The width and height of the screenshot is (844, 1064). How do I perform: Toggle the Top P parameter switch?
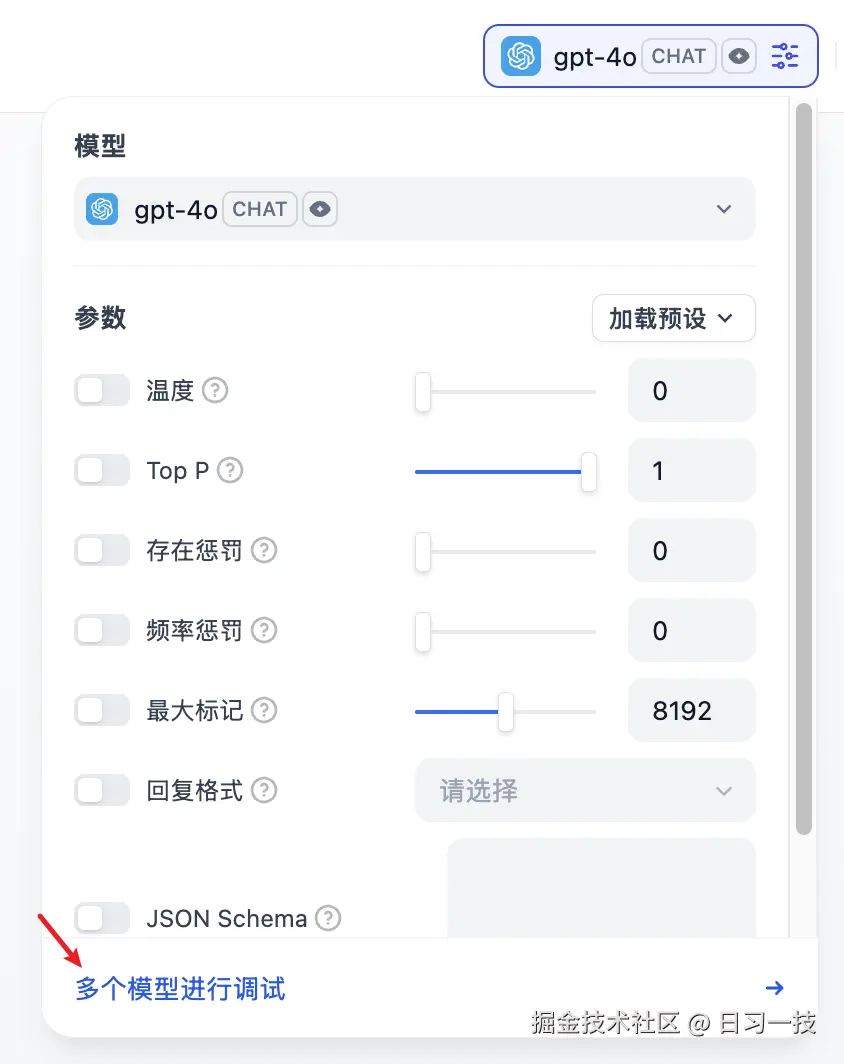pyautogui.click(x=102, y=470)
